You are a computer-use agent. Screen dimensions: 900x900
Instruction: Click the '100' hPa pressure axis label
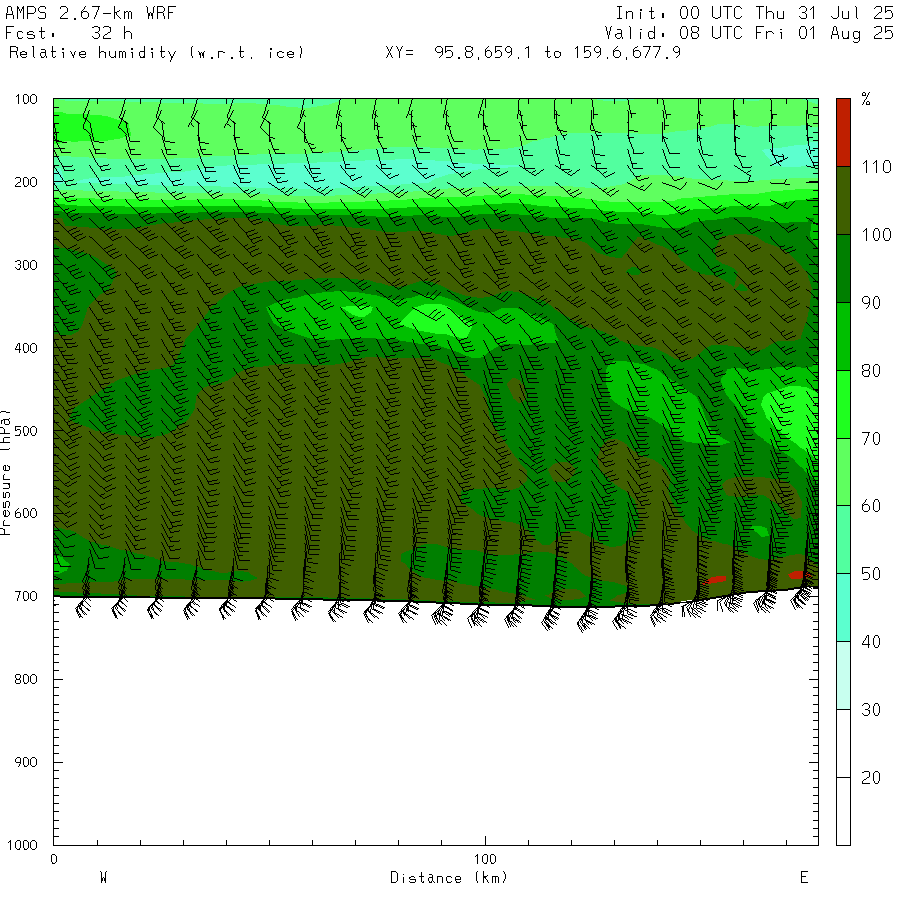coord(26,99)
